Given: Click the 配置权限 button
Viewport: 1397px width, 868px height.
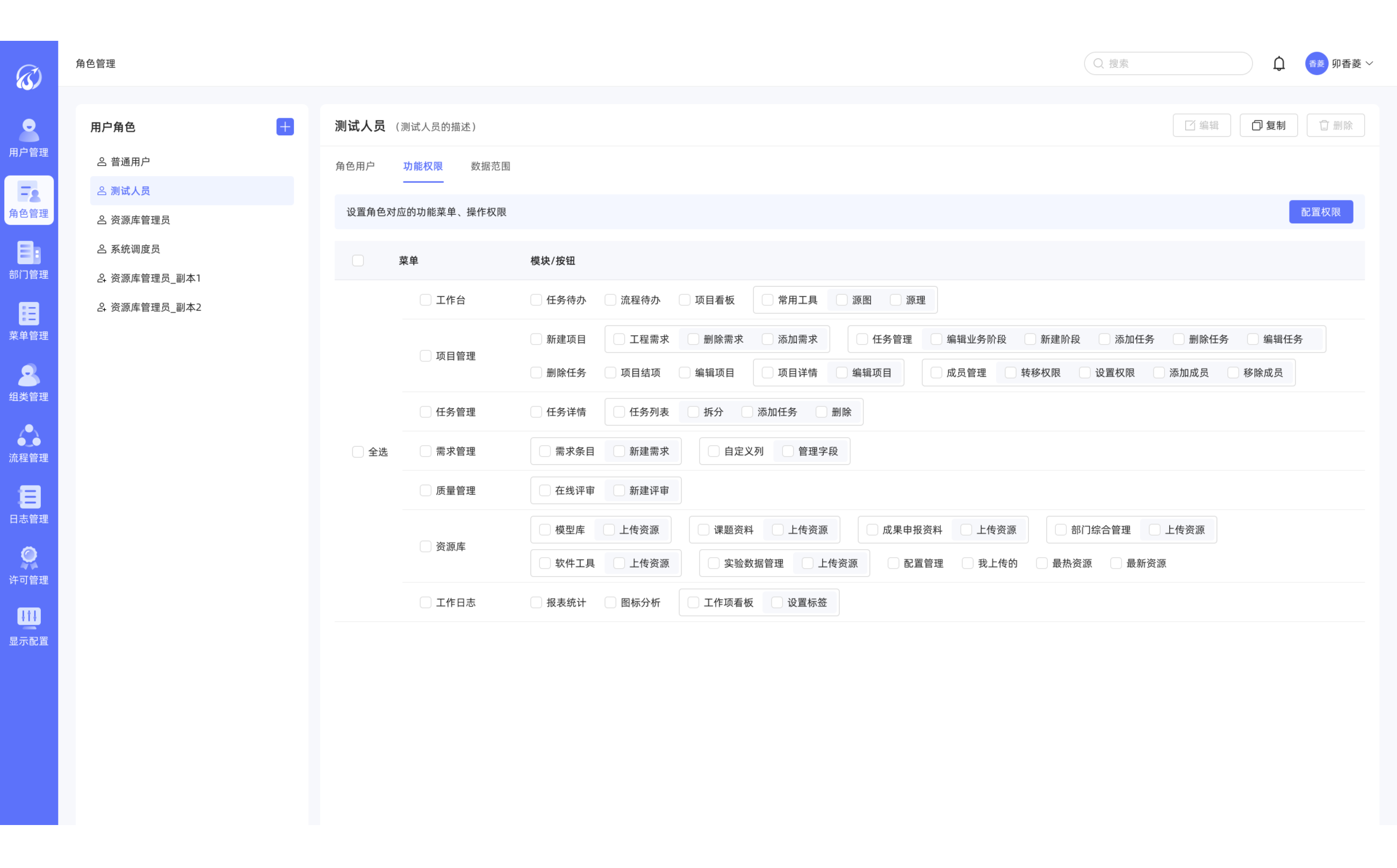Looking at the screenshot, I should point(1321,212).
